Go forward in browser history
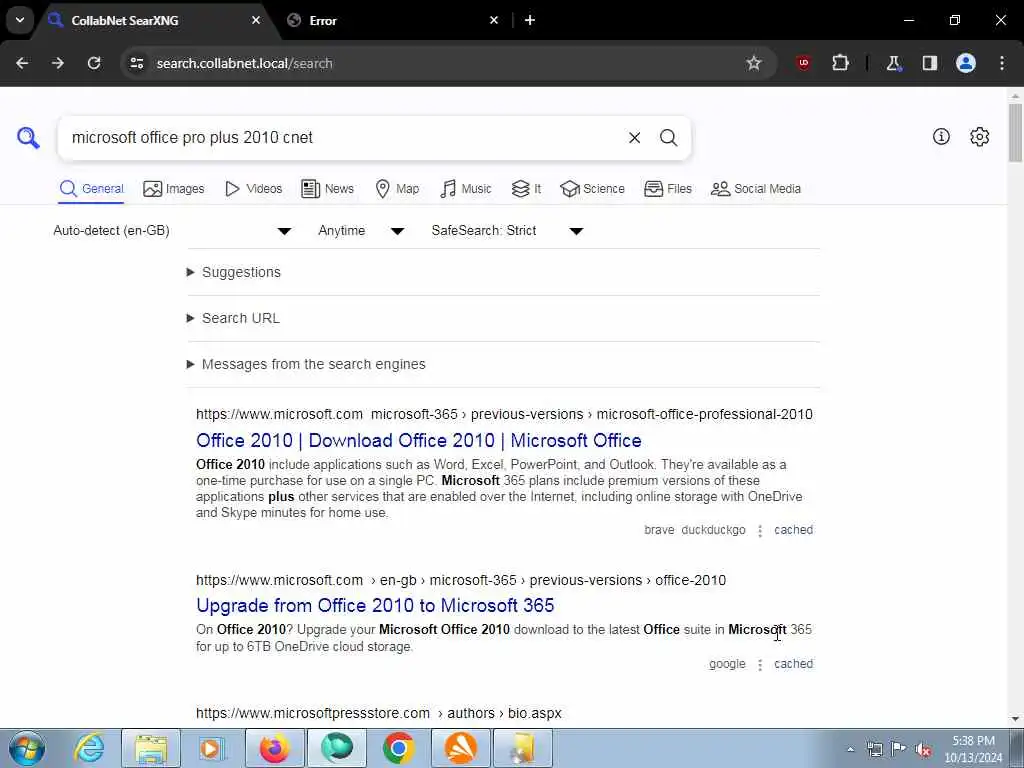Screen dimensions: 1024x768 pos(58,63)
